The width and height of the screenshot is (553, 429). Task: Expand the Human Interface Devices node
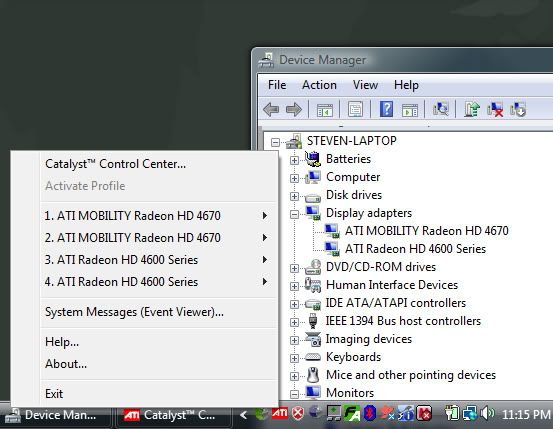tap(294, 286)
